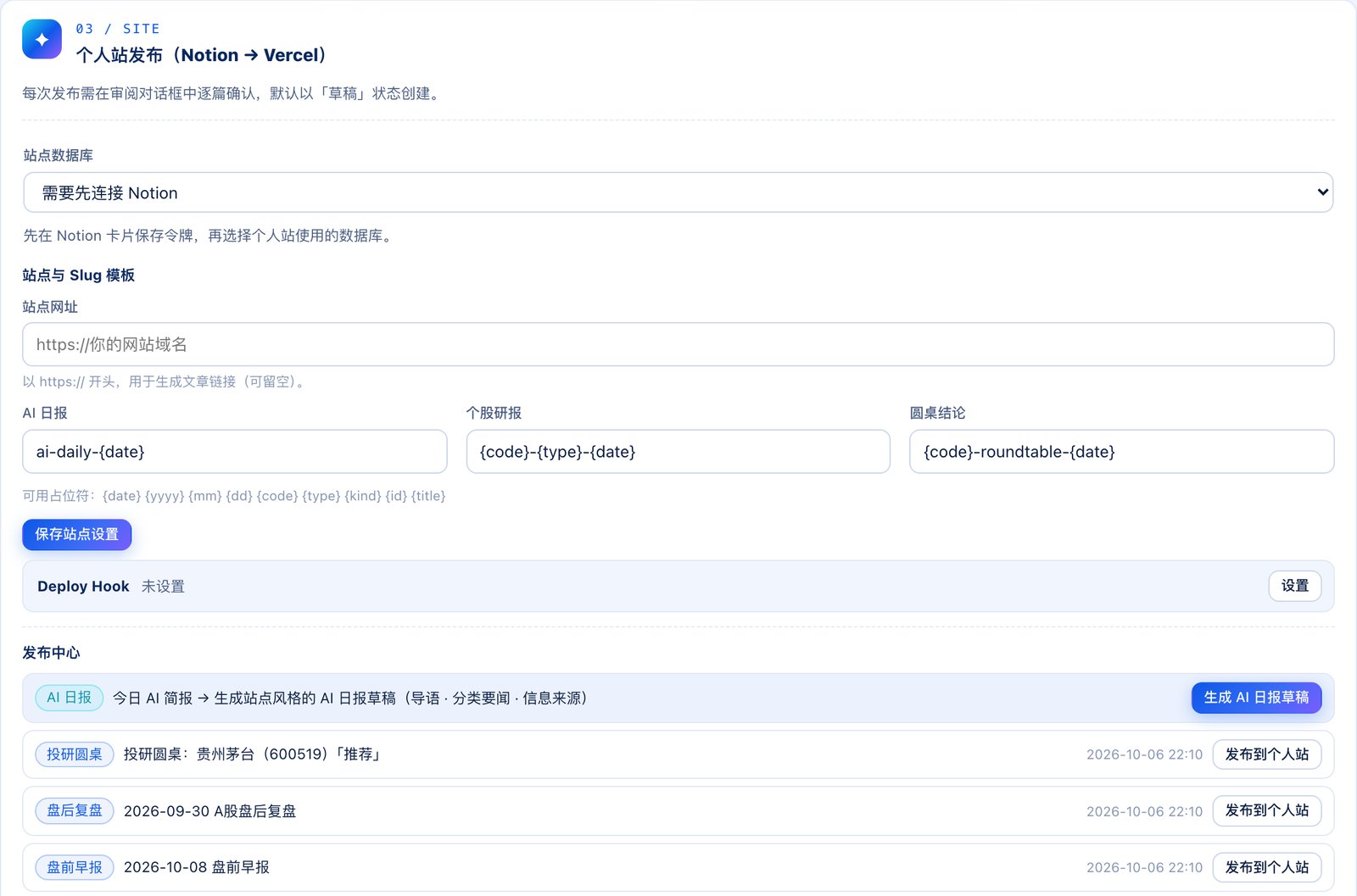Select the text 2026-09-30 A股盘后复盘

click(209, 811)
